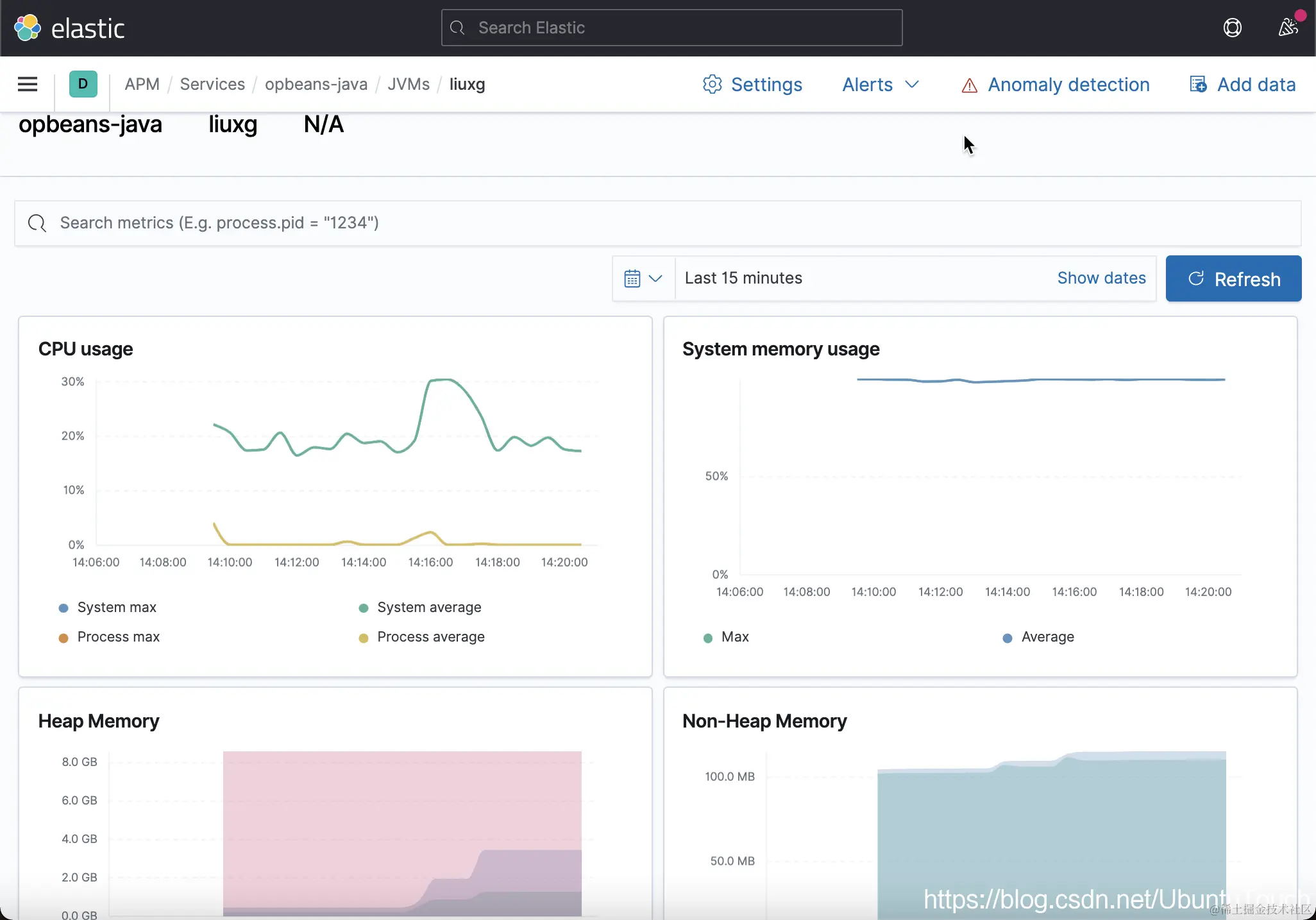
Task: Click the D space avatar
Action: pyautogui.click(x=83, y=84)
